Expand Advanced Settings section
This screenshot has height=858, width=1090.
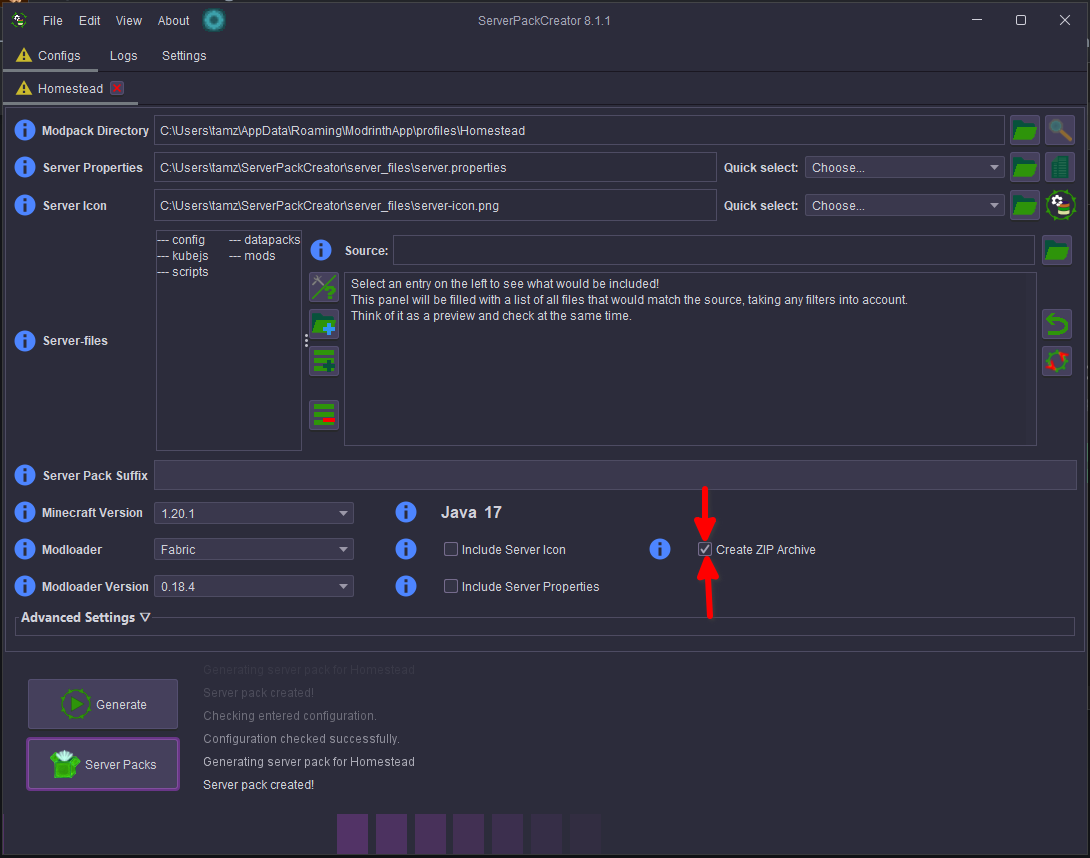[x=86, y=617]
